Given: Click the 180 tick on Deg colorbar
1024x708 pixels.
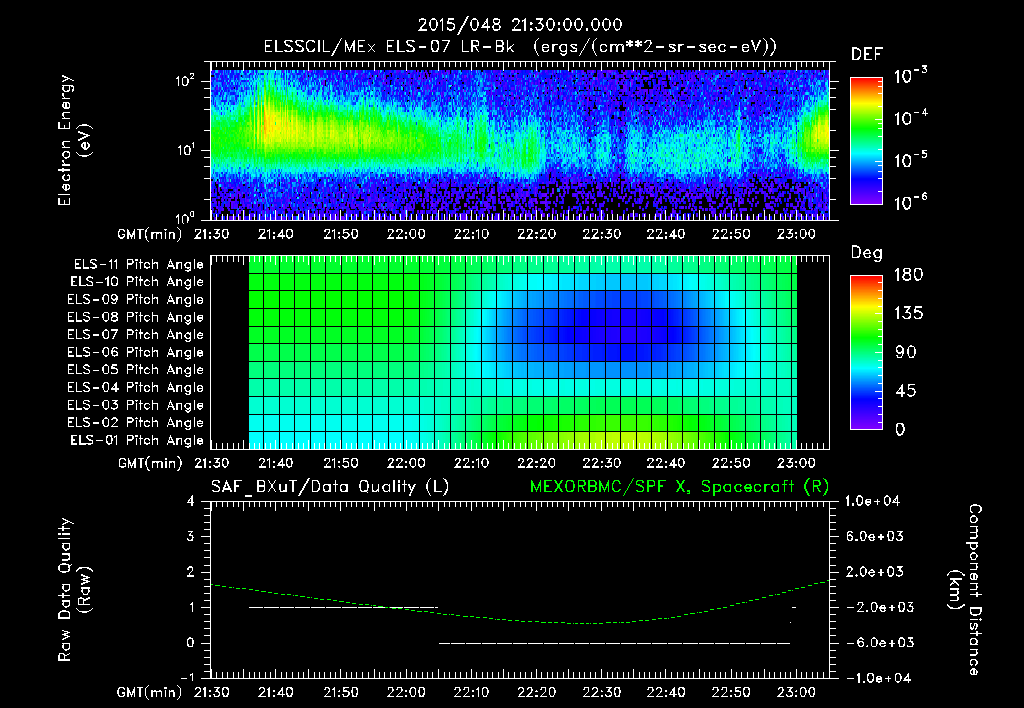Looking at the screenshot, I should [908, 275].
